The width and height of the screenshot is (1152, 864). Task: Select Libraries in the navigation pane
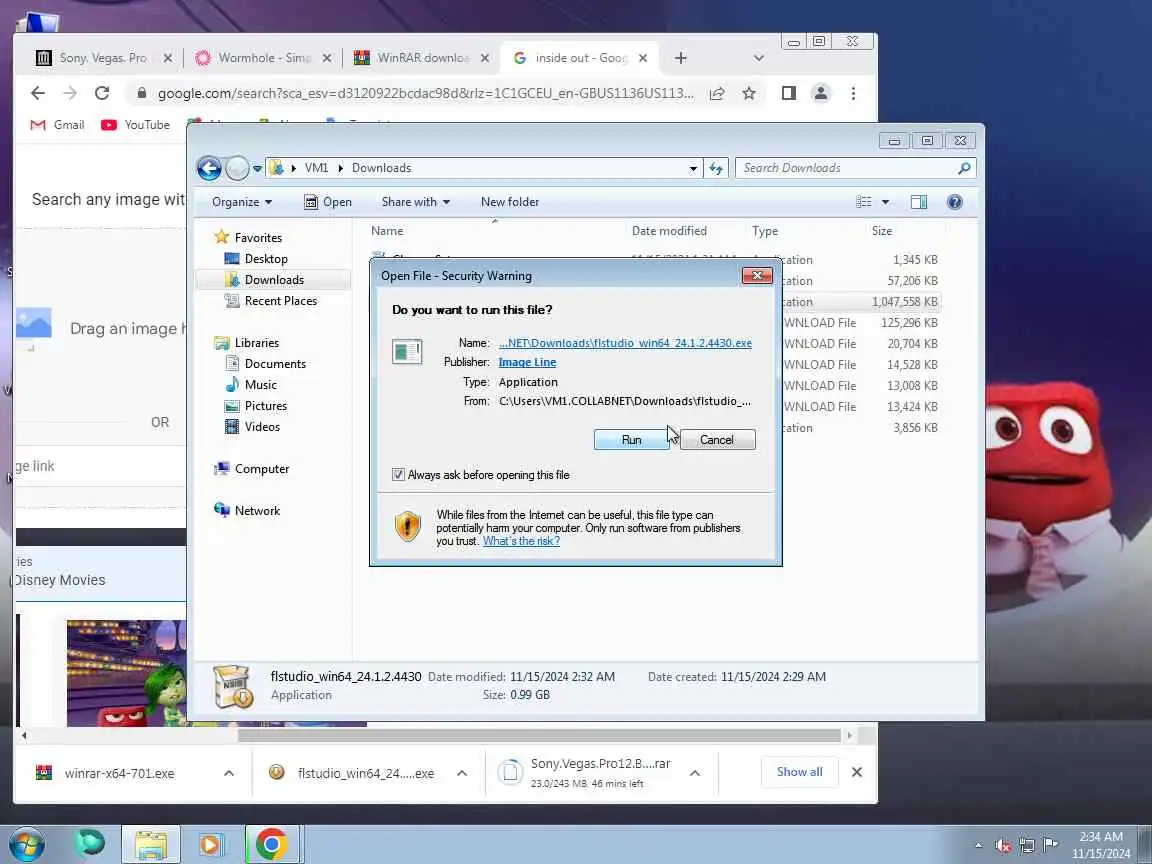click(x=256, y=342)
